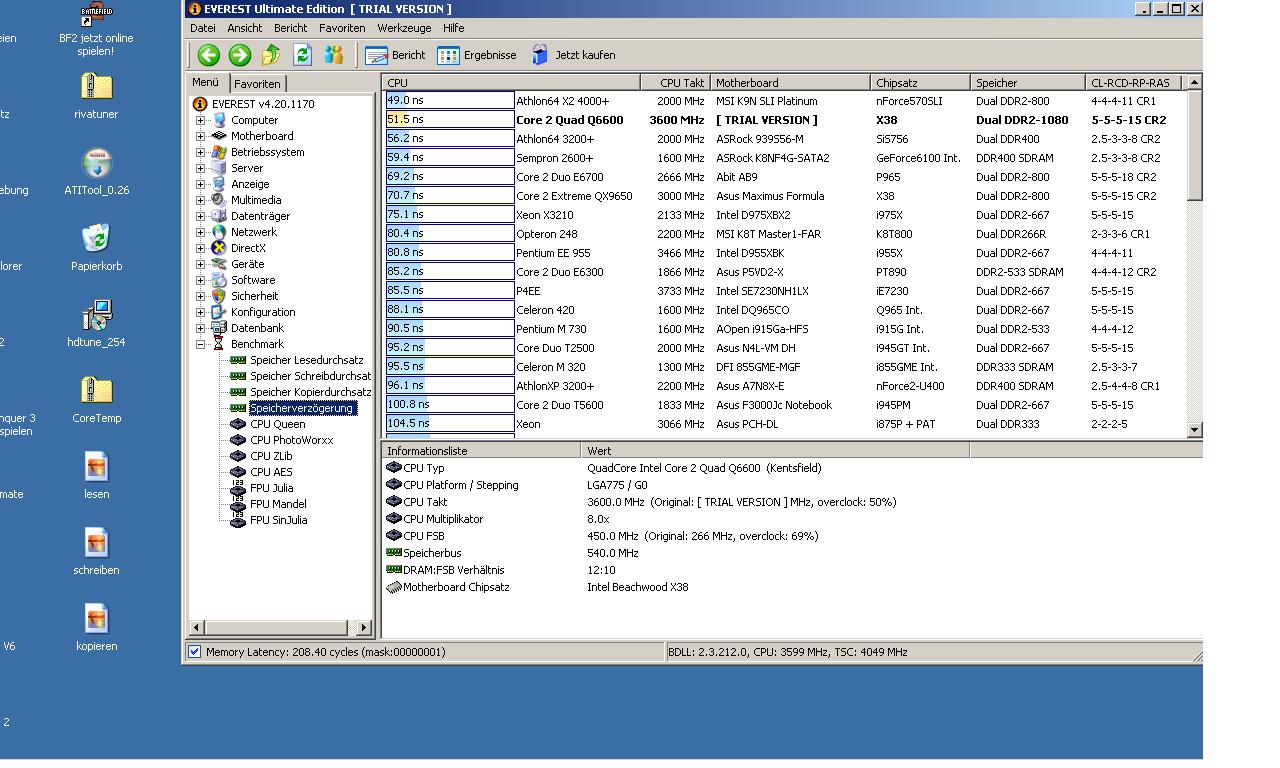The image size is (1280, 768).
Task: Select the schreiben desktop file icon
Action: [x=96, y=552]
